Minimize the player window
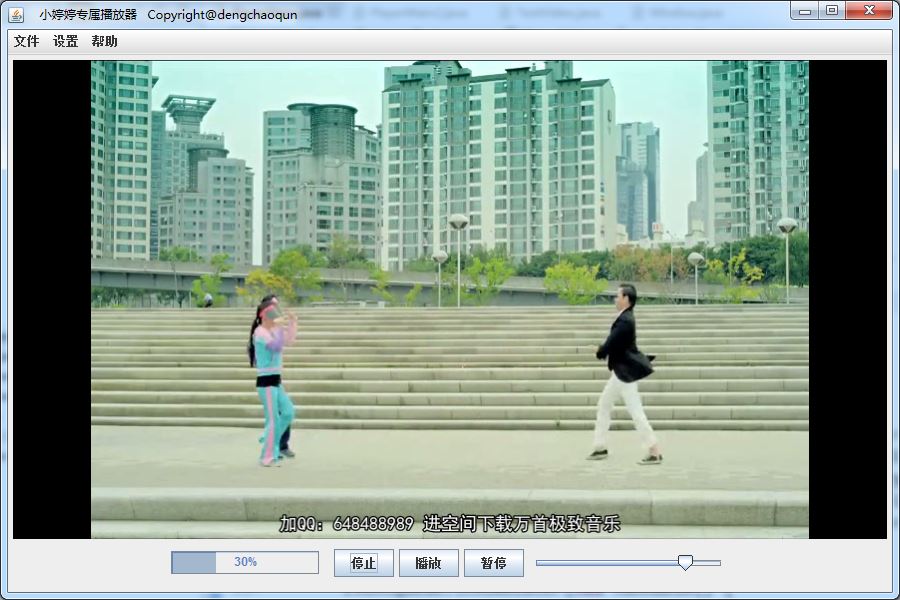Image resolution: width=900 pixels, height=600 pixels. pyautogui.click(x=805, y=11)
